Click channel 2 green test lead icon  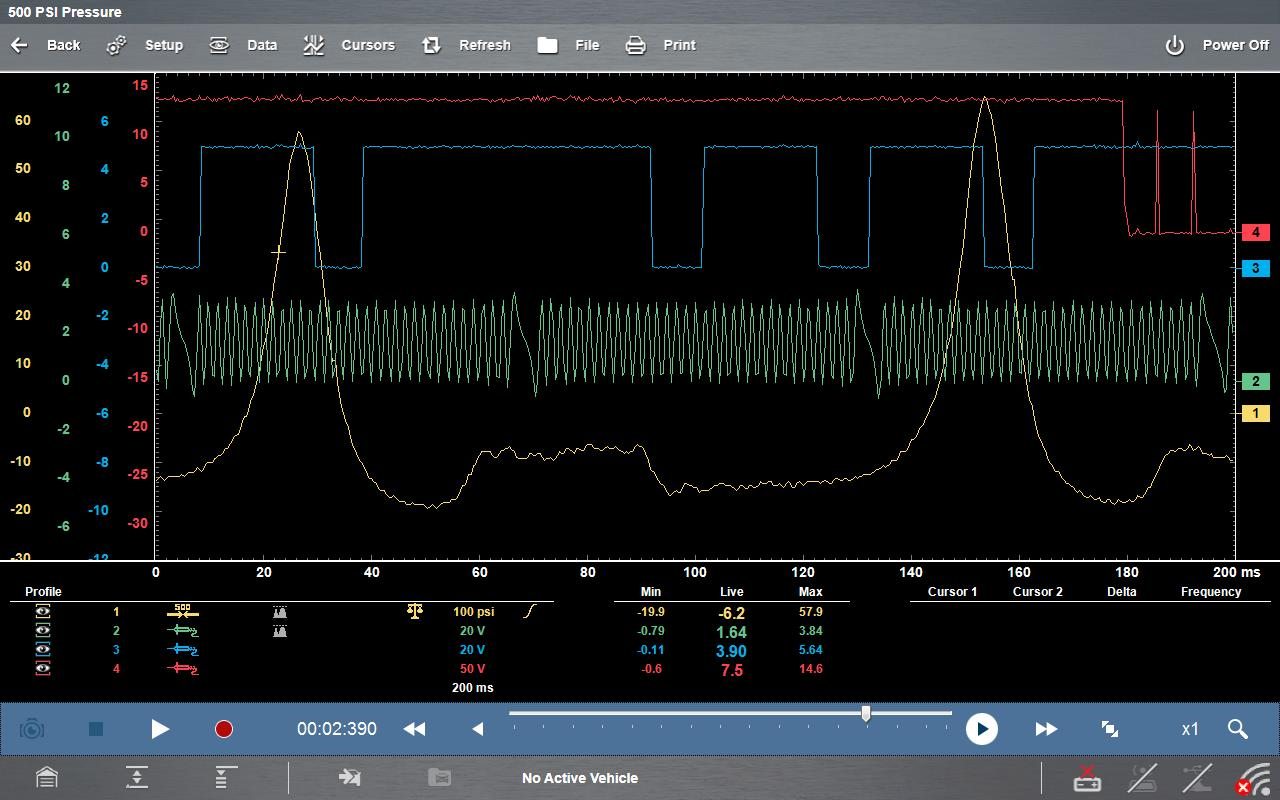[182, 631]
